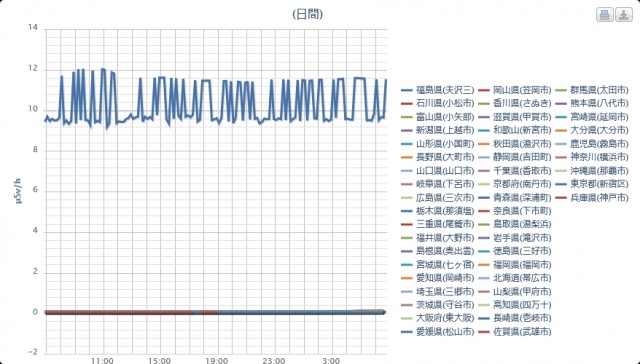Viewport: 640px width, 364px height.
Task: Hide the 鹿児島(霧島市) line
Action: point(592,144)
